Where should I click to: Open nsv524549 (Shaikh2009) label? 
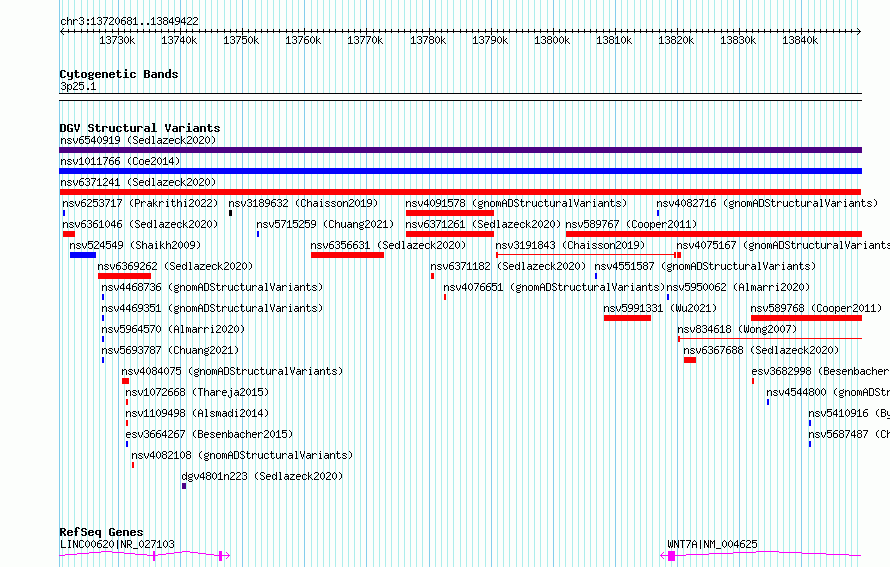[x=135, y=245]
